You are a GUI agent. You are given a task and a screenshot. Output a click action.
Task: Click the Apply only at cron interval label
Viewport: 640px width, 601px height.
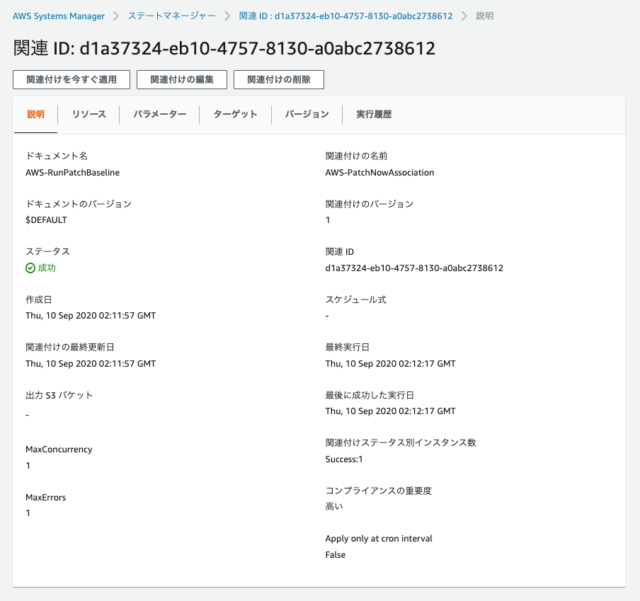pyautogui.click(x=379, y=539)
